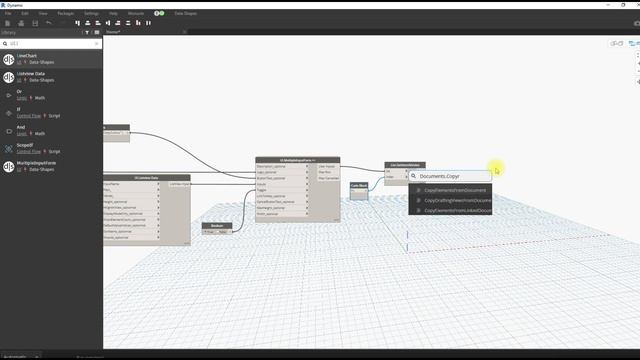Click the Library filter funnel icon
640x360 pixels.
click(87, 32)
